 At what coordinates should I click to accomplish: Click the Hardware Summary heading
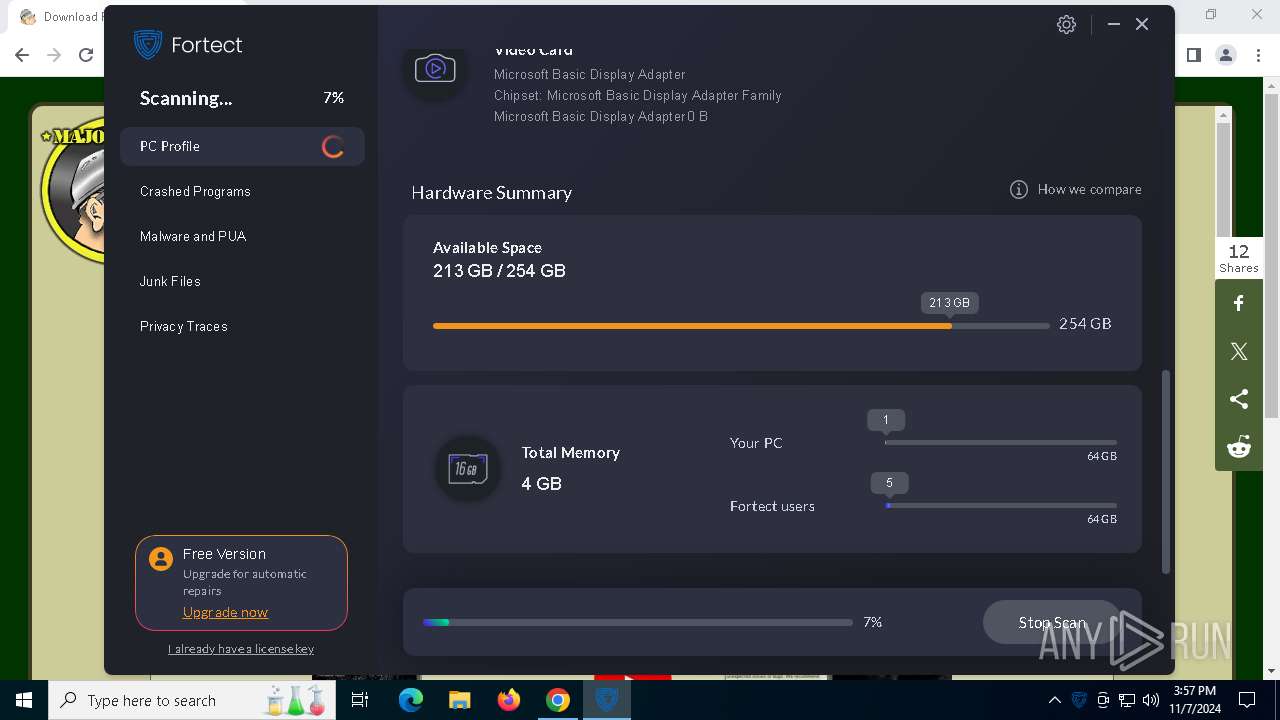[491, 193]
